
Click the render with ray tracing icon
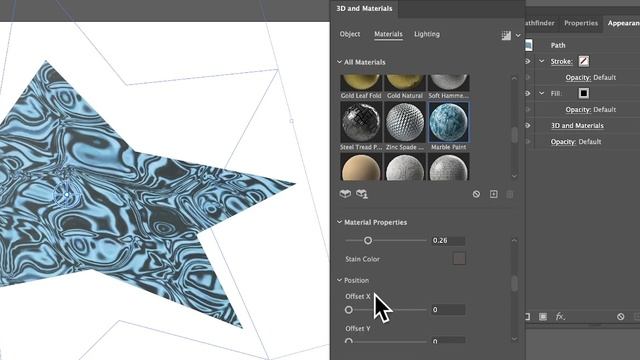tap(506, 35)
